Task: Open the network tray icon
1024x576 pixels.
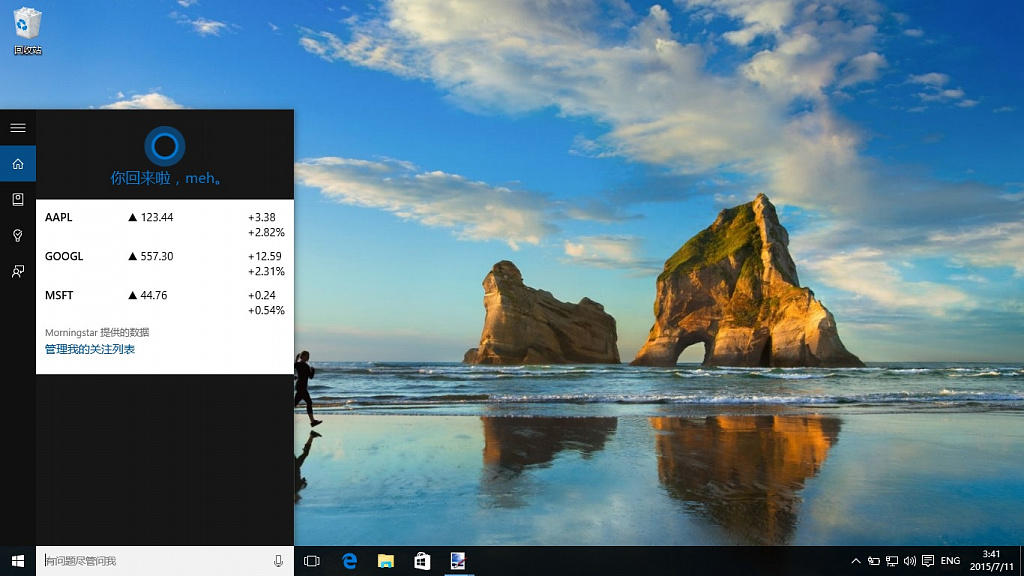Action: pos(892,561)
